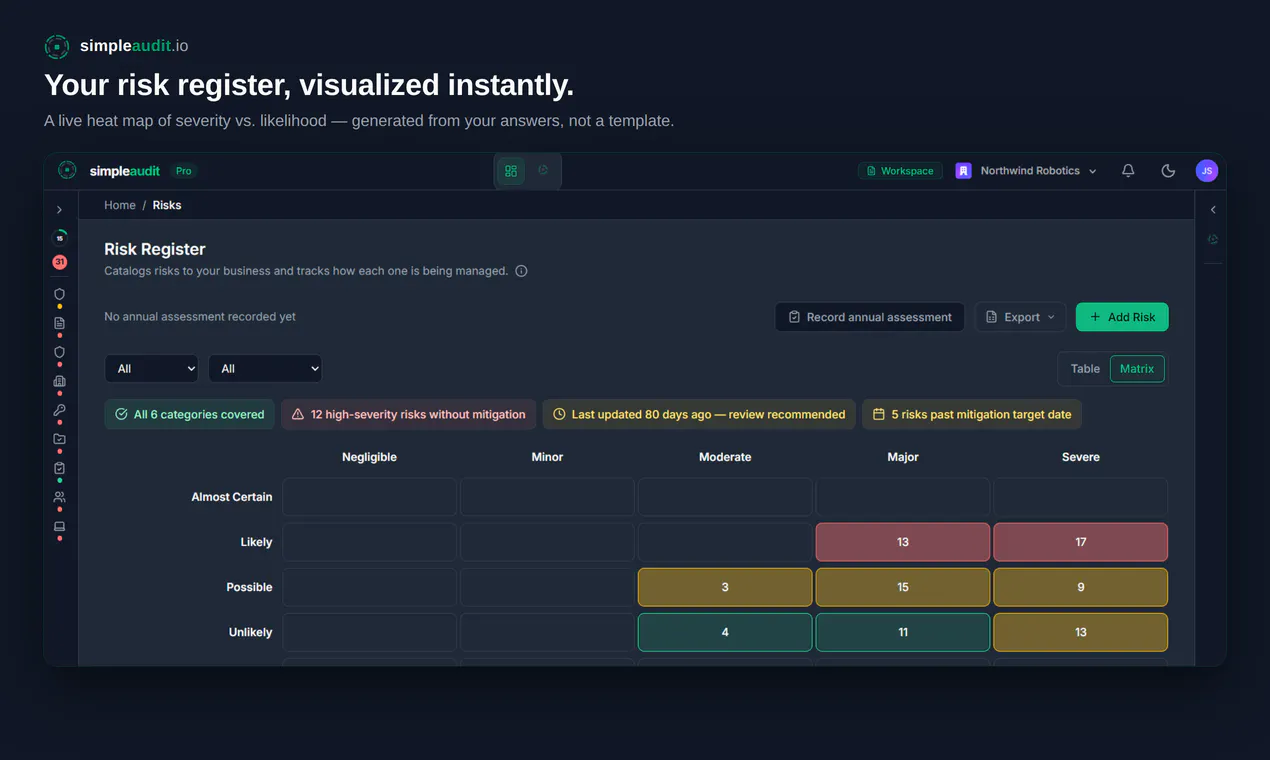
Task: Click 12 high-severity risks without mitigation chip
Action: pos(409,414)
